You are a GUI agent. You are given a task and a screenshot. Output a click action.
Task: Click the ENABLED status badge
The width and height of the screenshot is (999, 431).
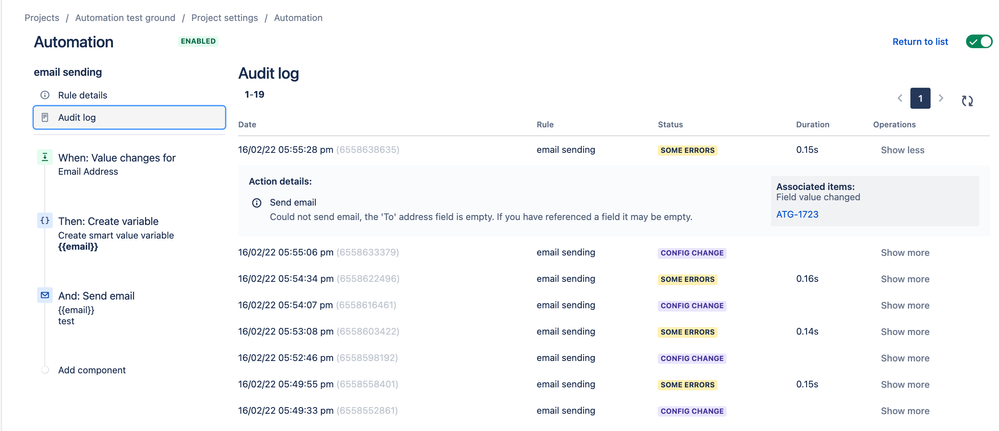[199, 41]
